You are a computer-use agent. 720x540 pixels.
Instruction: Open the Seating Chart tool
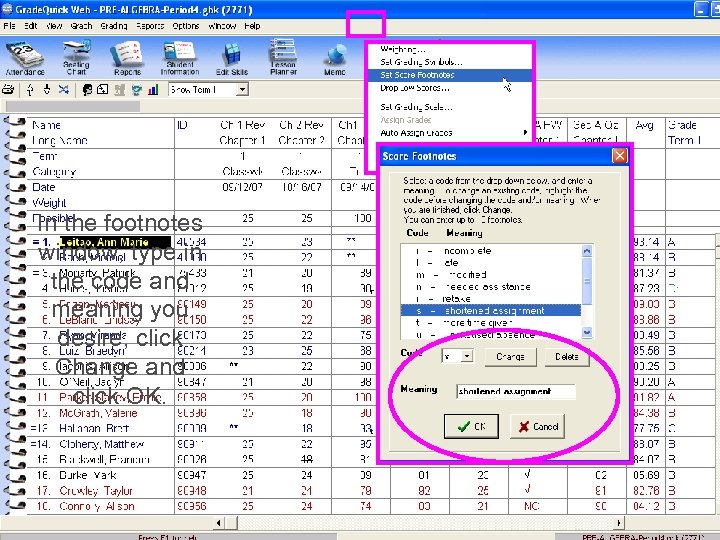pyautogui.click(x=76, y=58)
